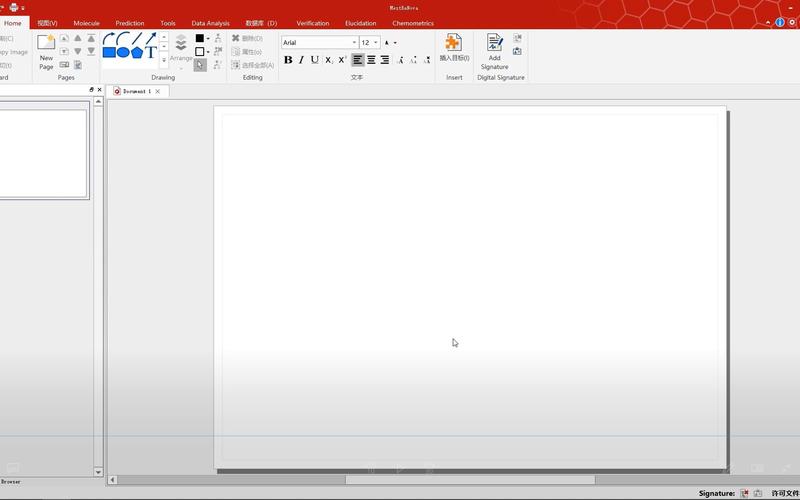Image resolution: width=800 pixels, height=500 pixels.
Task: Open the Molecule ribbon tab
Action: [86, 23]
